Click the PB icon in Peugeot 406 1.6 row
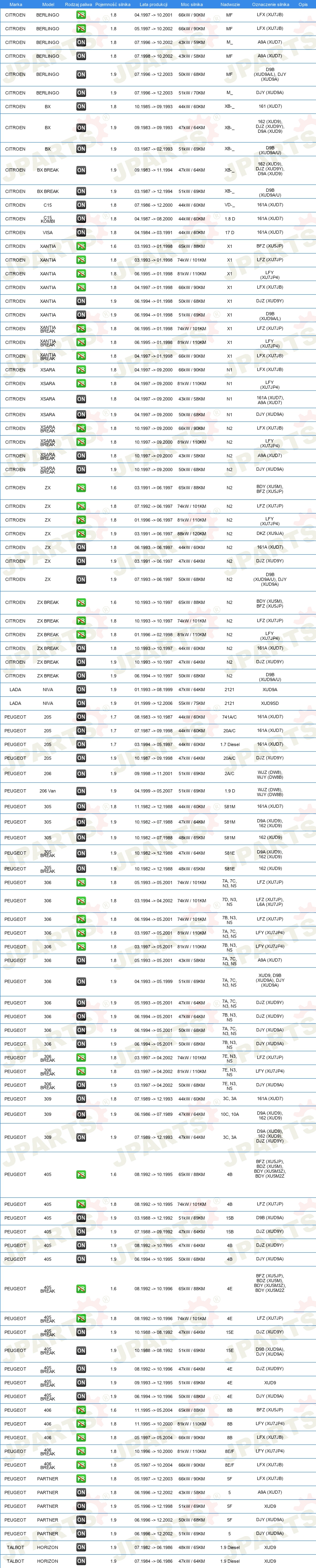This screenshot has height=1568, width=316. pyautogui.click(x=81, y=1410)
